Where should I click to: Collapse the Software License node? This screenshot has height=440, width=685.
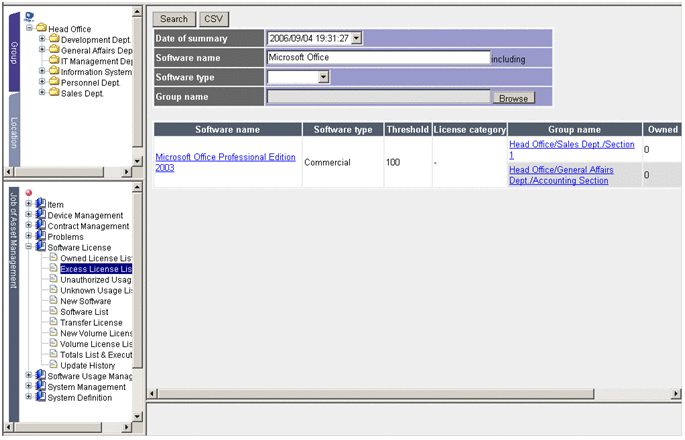pos(29,246)
